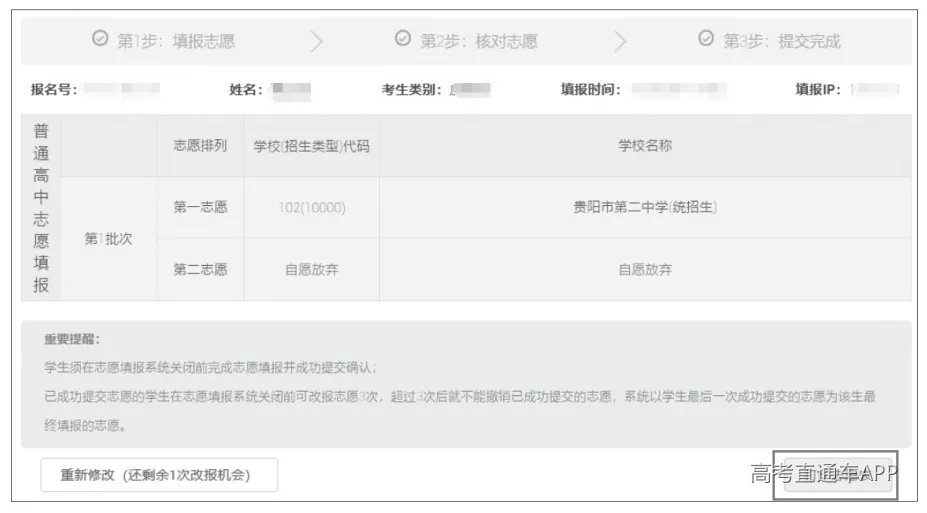Click 自愿放弃 in the school name column

coord(645,270)
